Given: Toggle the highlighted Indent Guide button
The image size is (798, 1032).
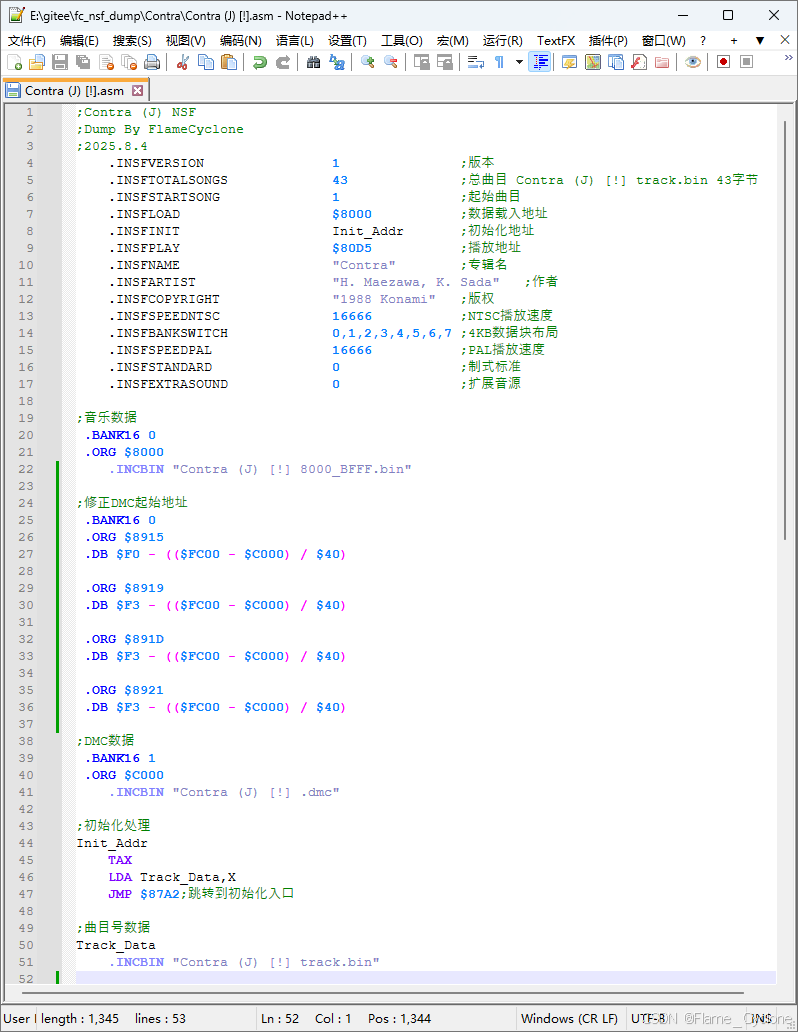Looking at the screenshot, I should [x=540, y=63].
